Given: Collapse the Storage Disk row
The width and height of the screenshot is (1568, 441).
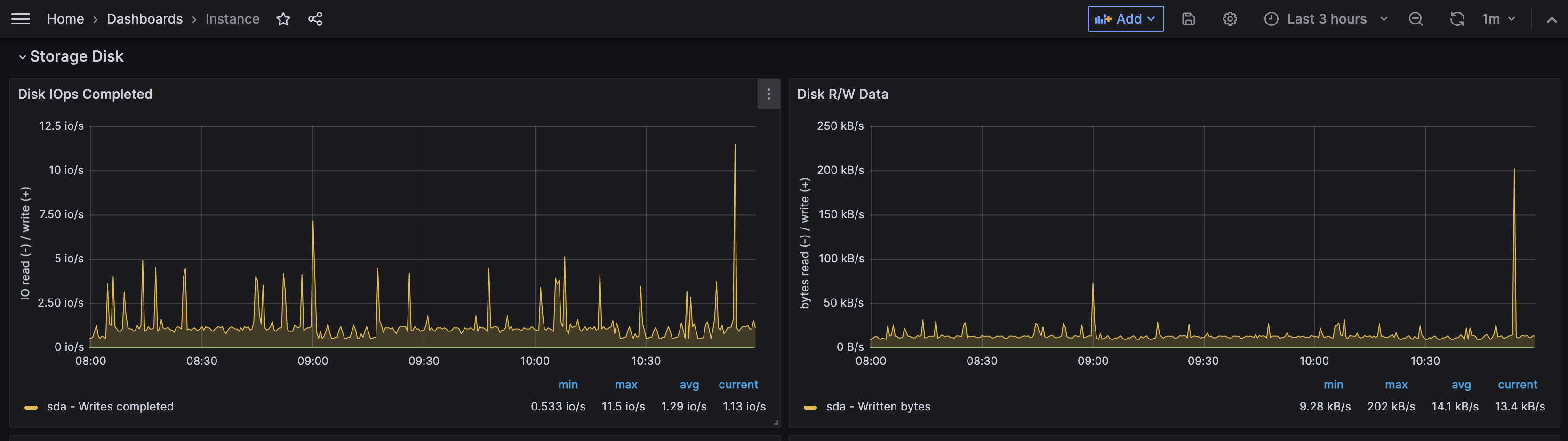Looking at the screenshot, I should (23, 56).
